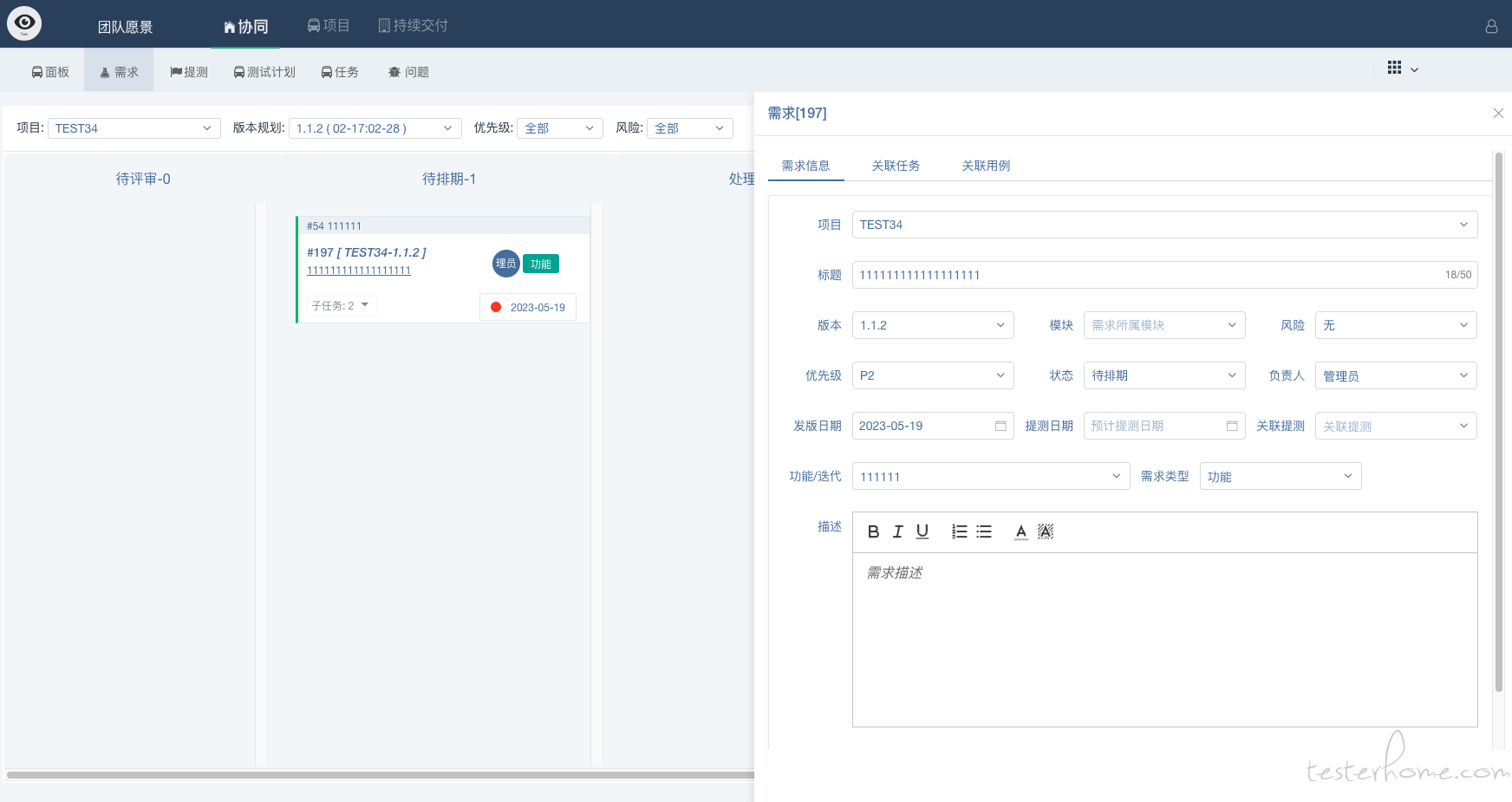
Task: Insert an unordered bullet list
Action: 984,531
